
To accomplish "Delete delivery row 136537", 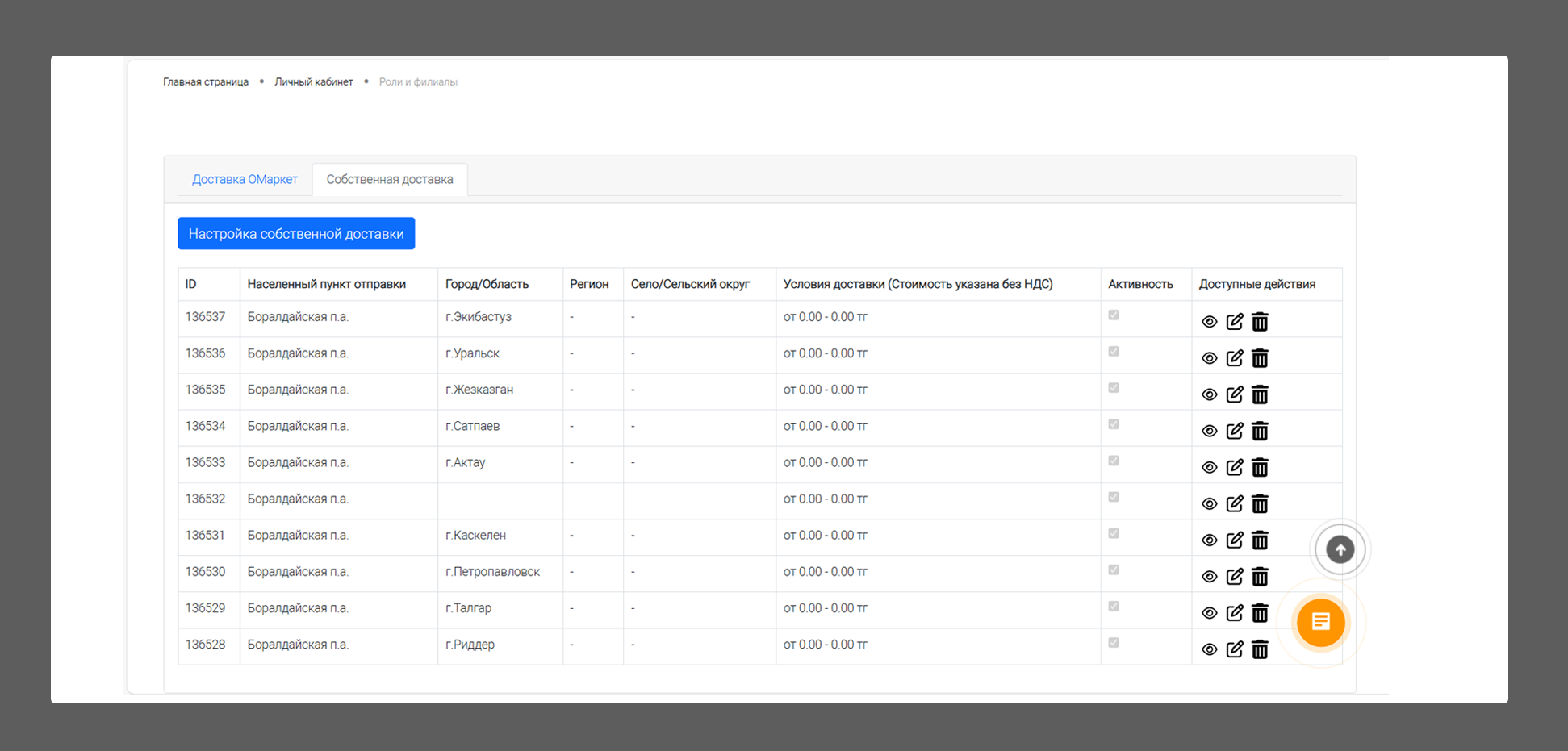I will (x=1260, y=322).
